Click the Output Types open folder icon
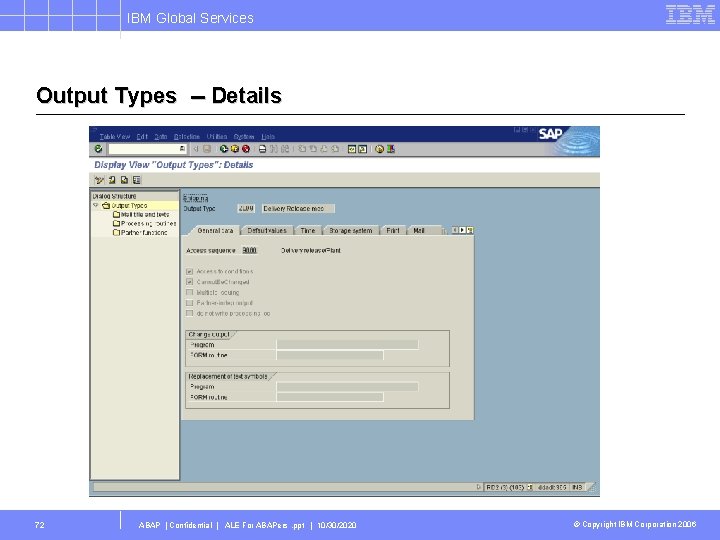The width and height of the screenshot is (720, 540). (x=106, y=205)
